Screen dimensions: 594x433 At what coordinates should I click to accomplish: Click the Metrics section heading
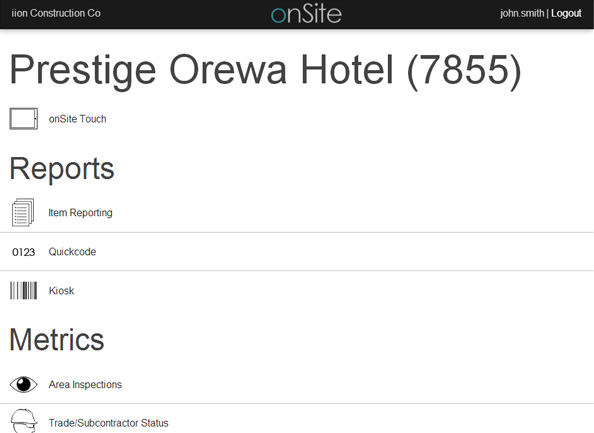[57, 339]
